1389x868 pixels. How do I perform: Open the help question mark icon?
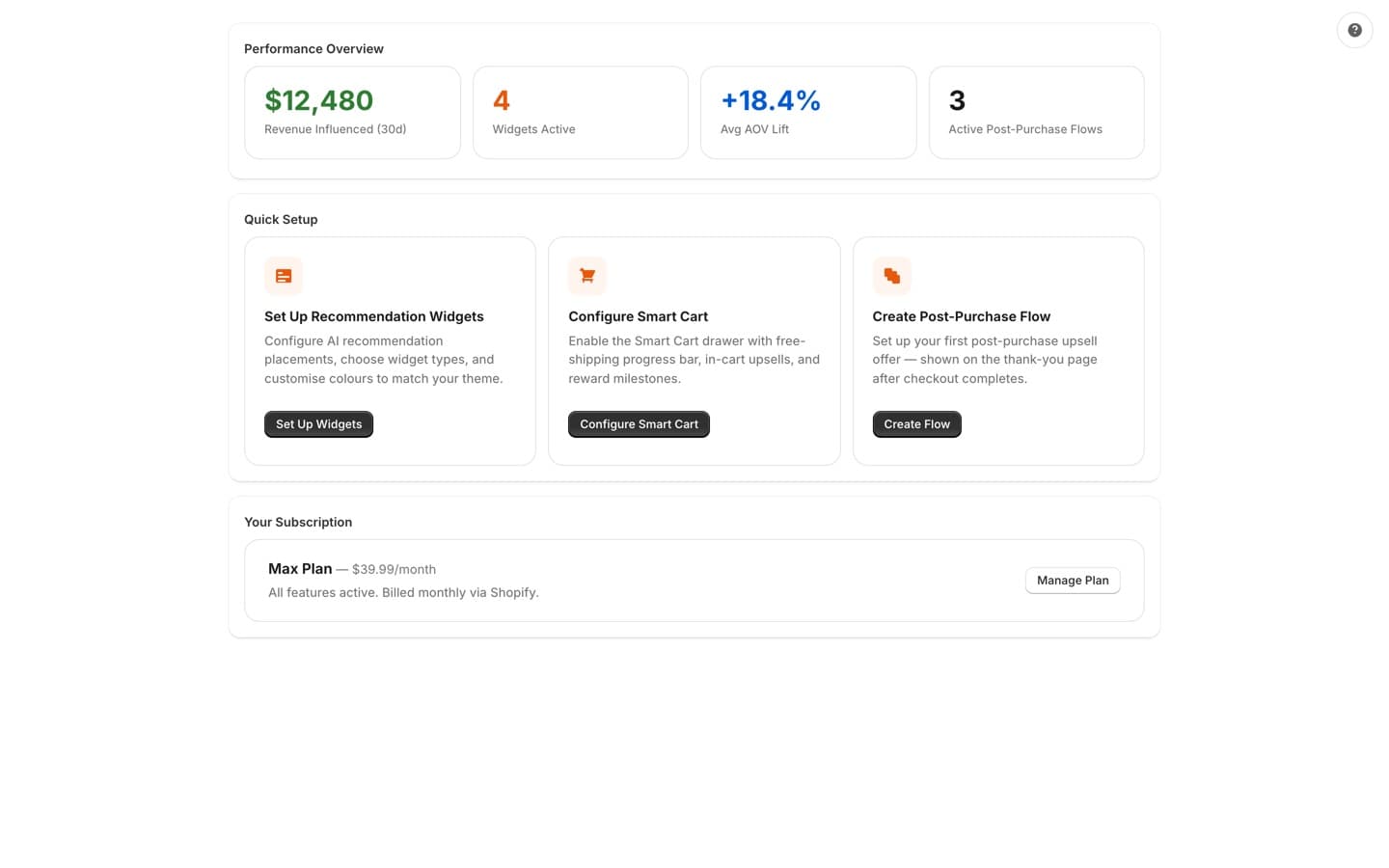click(x=1354, y=30)
